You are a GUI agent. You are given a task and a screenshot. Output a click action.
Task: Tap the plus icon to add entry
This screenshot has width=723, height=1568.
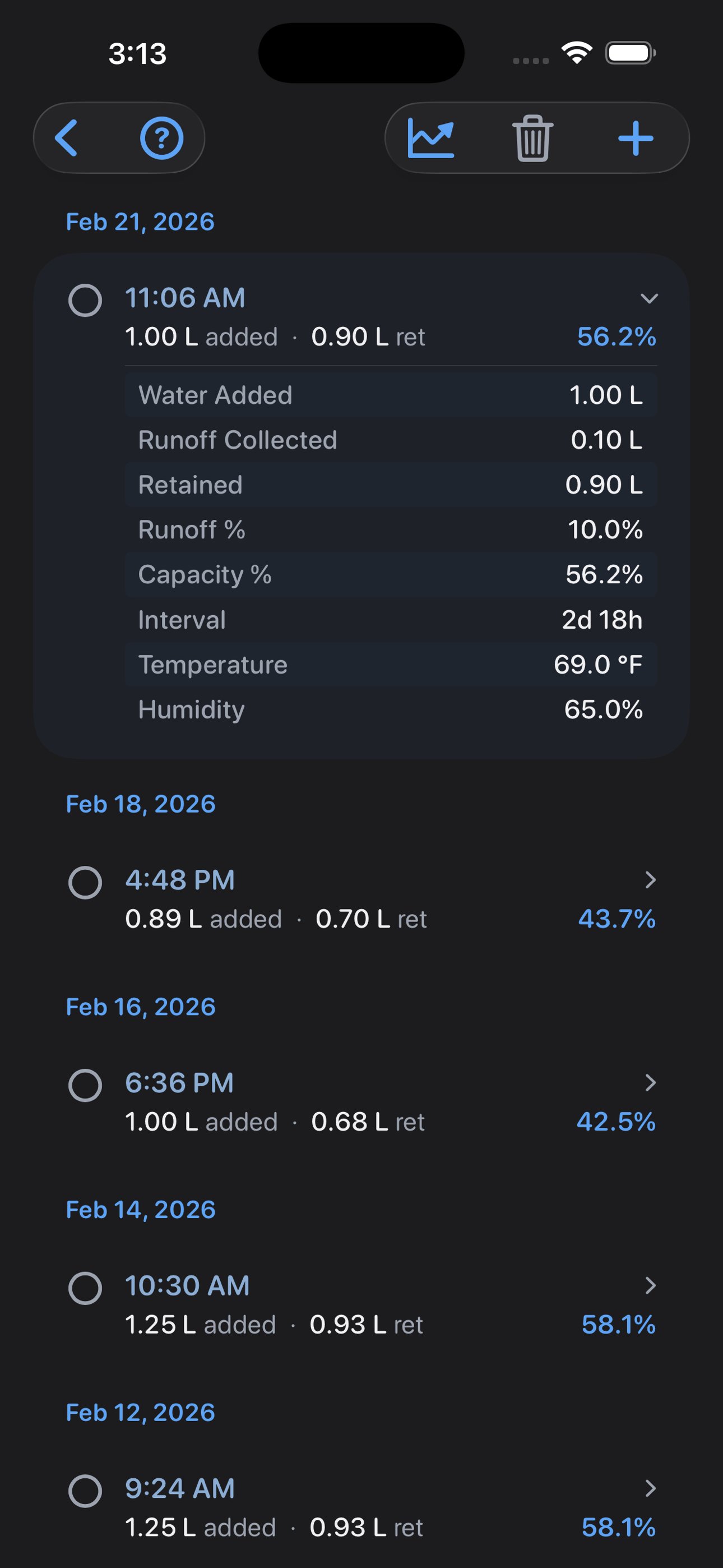(636, 138)
